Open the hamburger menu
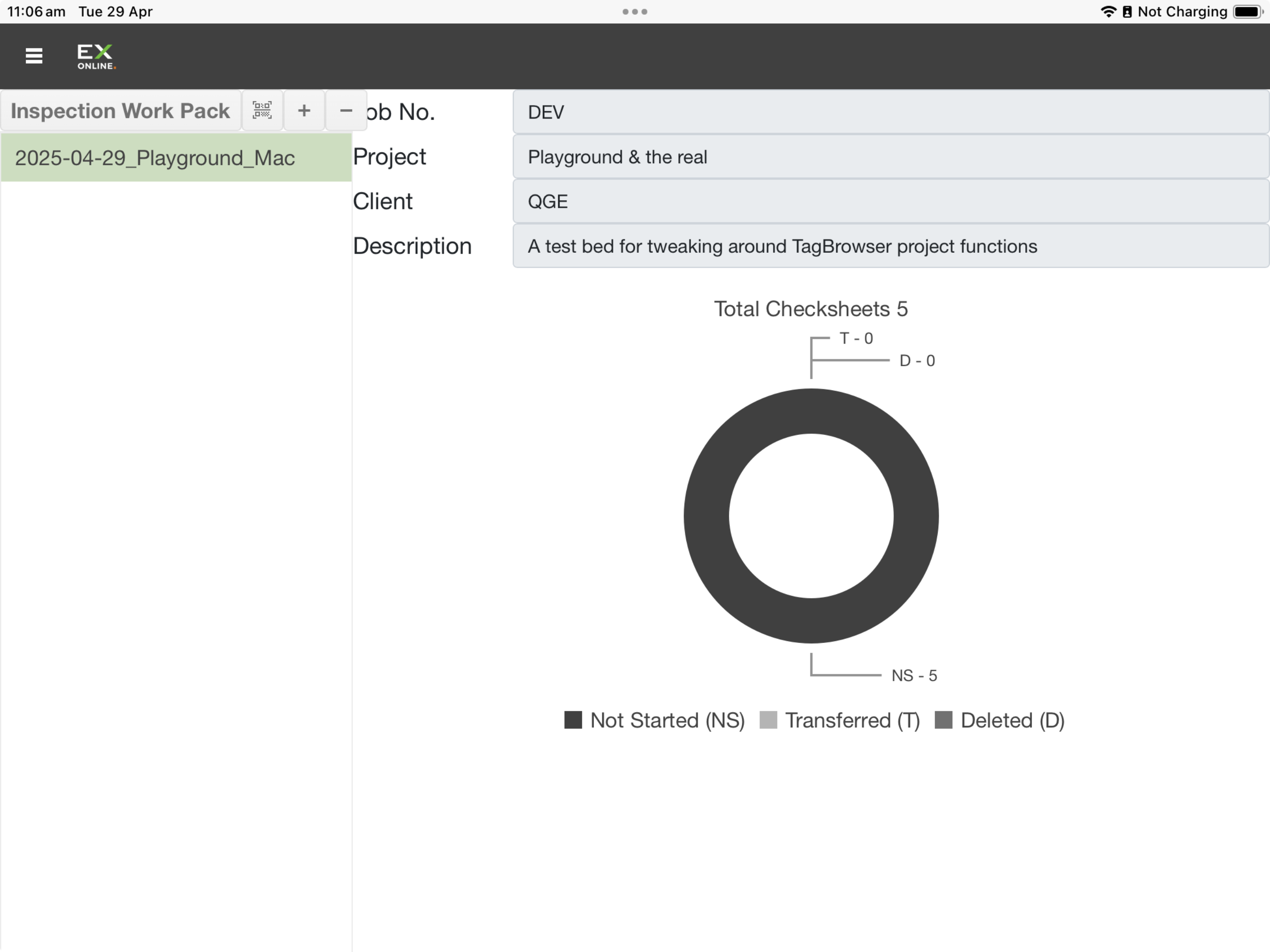Screen dimensions: 1270x952 pos(34,56)
